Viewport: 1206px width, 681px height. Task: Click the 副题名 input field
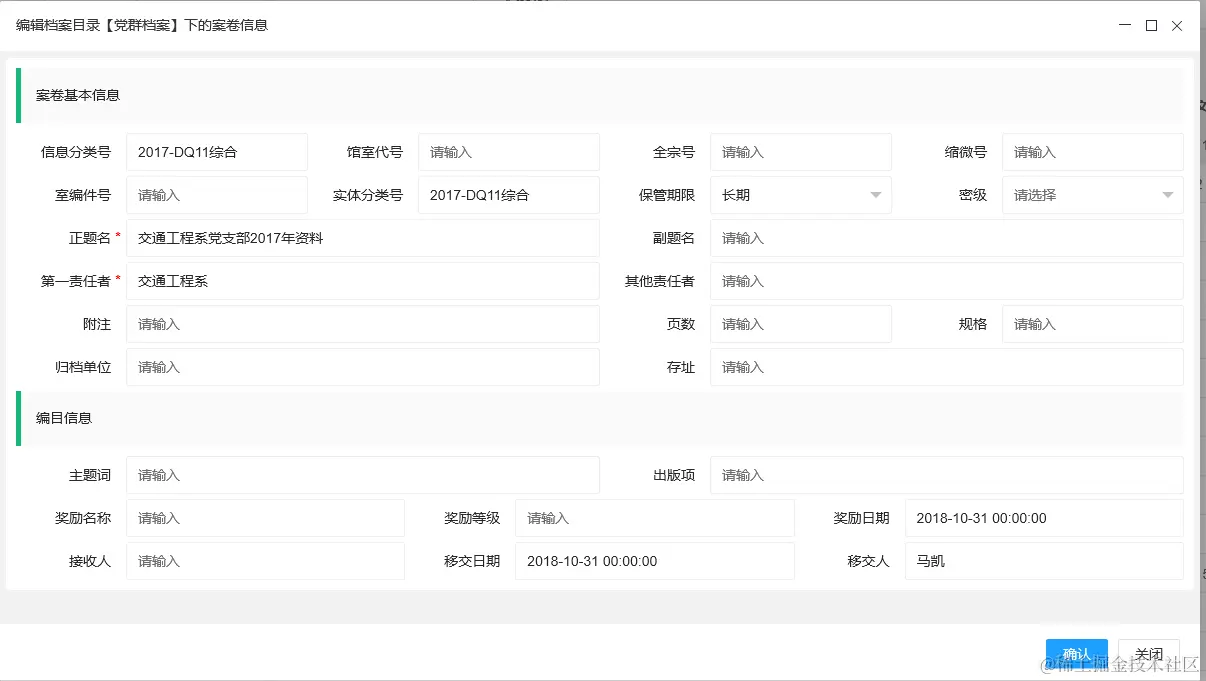coord(945,238)
